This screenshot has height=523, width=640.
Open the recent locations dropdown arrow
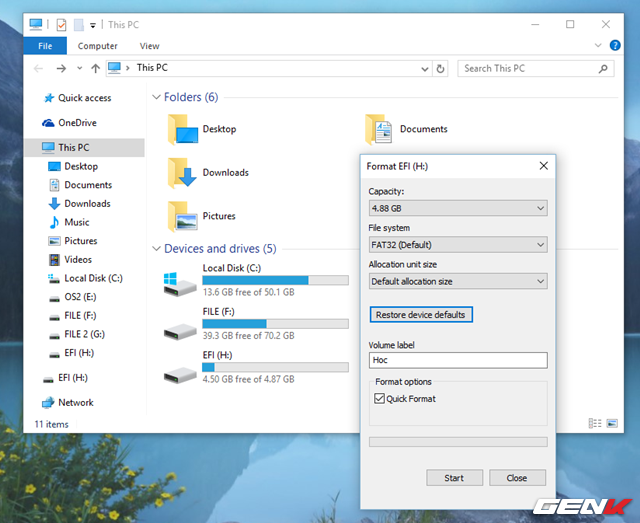[x=80, y=69]
